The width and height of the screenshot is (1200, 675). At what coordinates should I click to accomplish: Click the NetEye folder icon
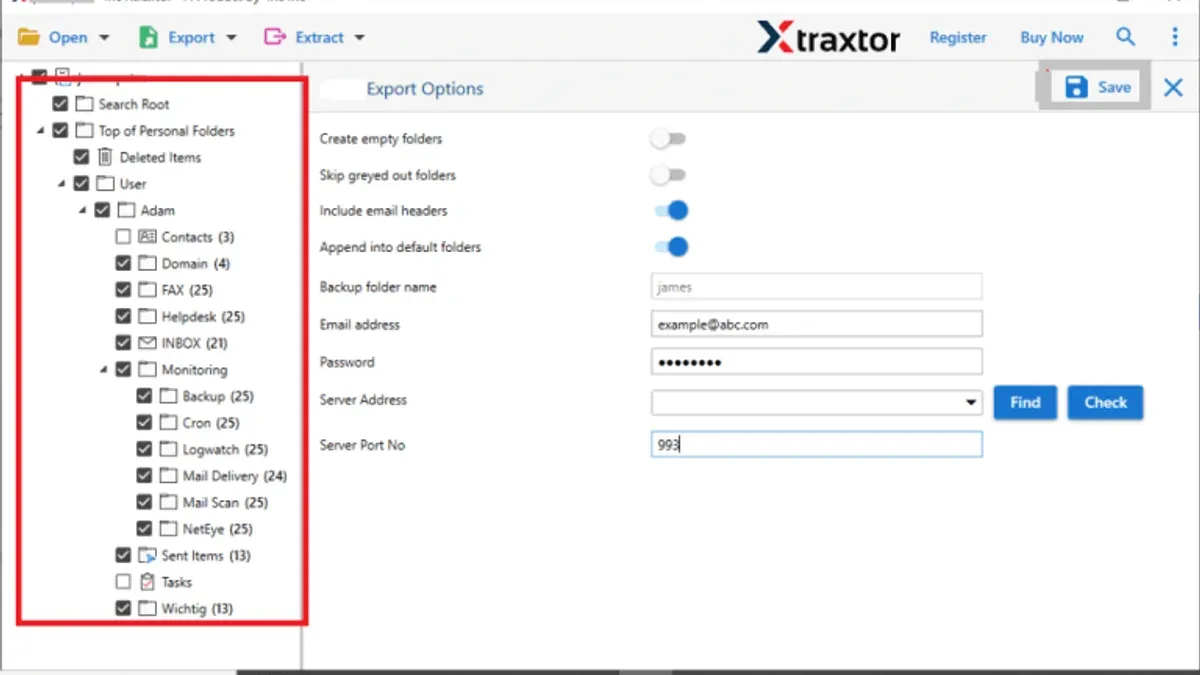click(168, 529)
